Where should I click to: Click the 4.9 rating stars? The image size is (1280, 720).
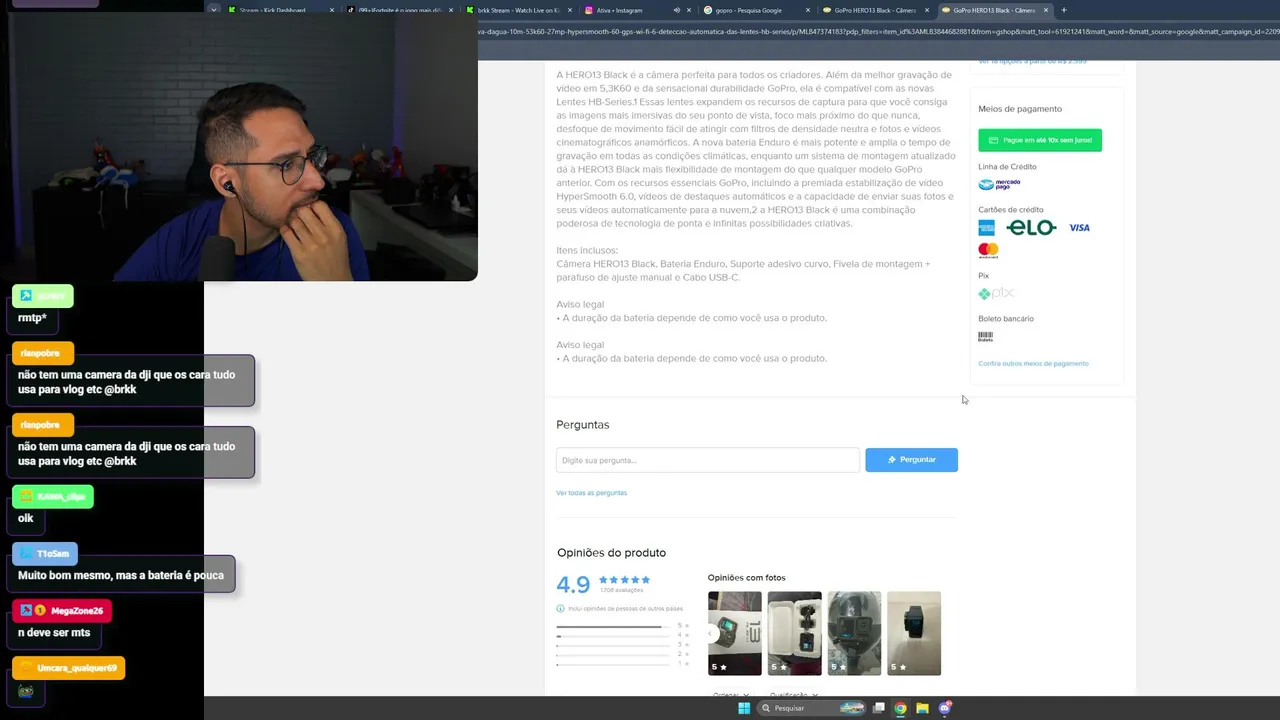tap(624, 580)
